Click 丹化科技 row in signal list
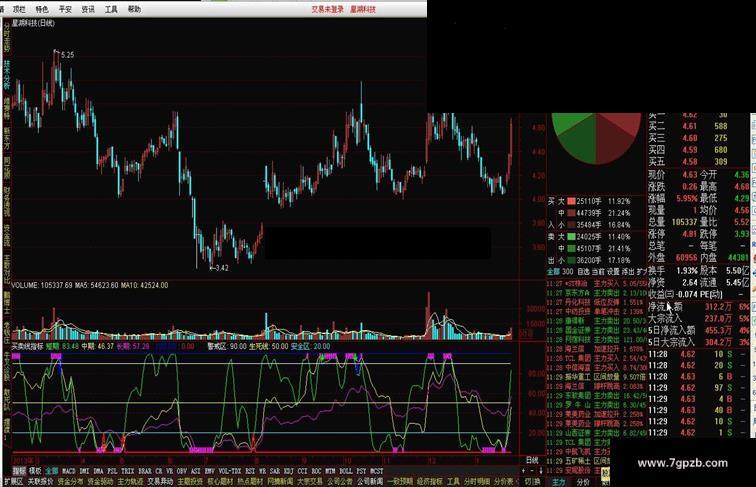756x487 pixels. click(596, 302)
